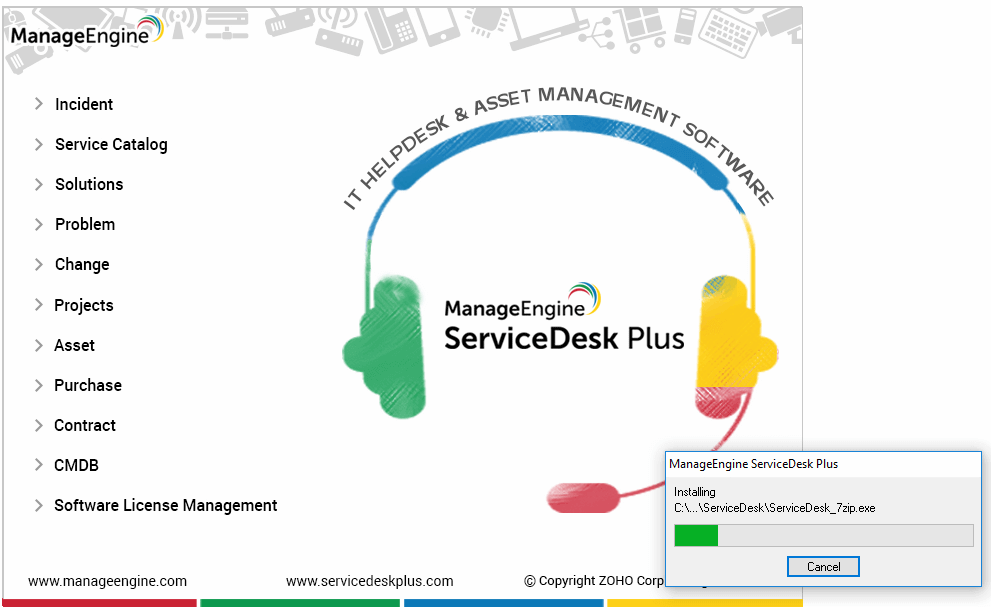Expand the Asset chevron
991x607 pixels.
[x=39, y=345]
